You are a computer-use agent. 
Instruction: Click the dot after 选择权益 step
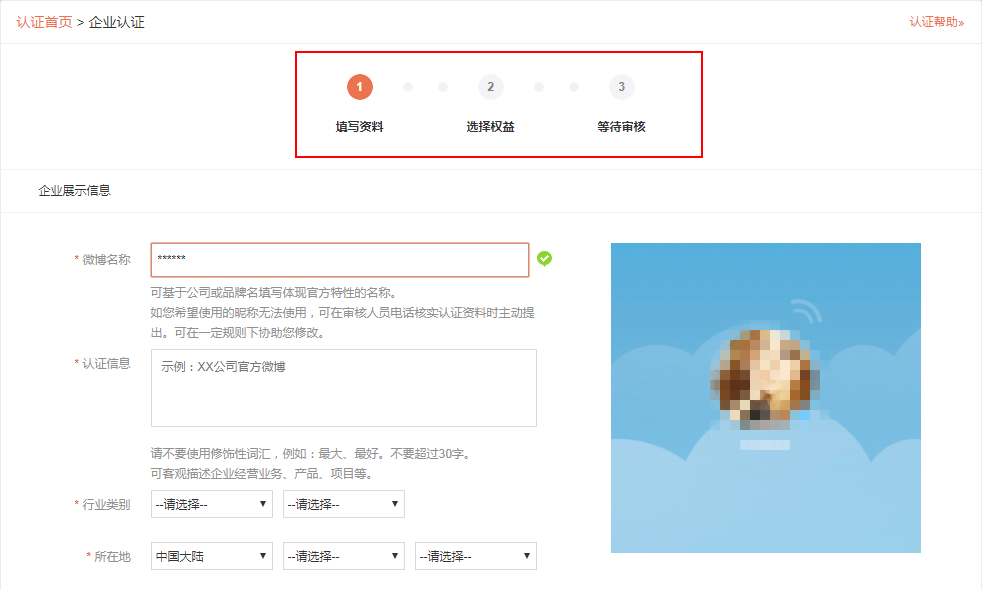540,87
